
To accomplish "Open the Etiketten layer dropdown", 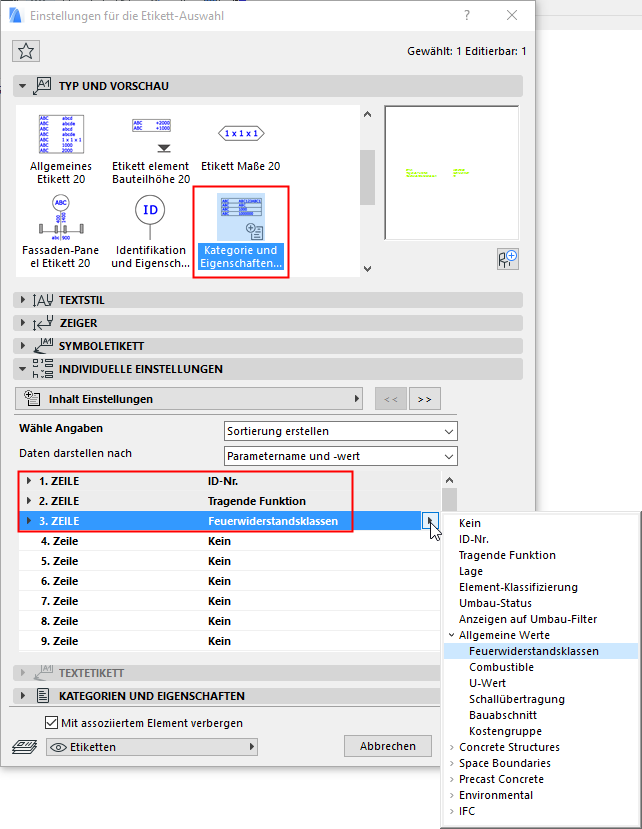I will point(152,747).
